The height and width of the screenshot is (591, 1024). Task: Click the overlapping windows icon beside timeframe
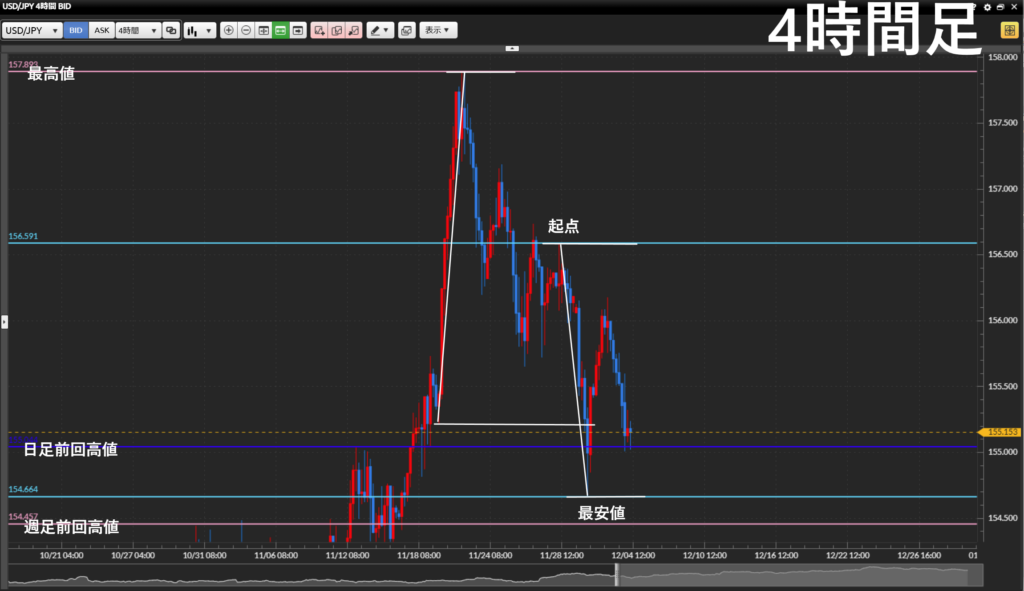[171, 31]
